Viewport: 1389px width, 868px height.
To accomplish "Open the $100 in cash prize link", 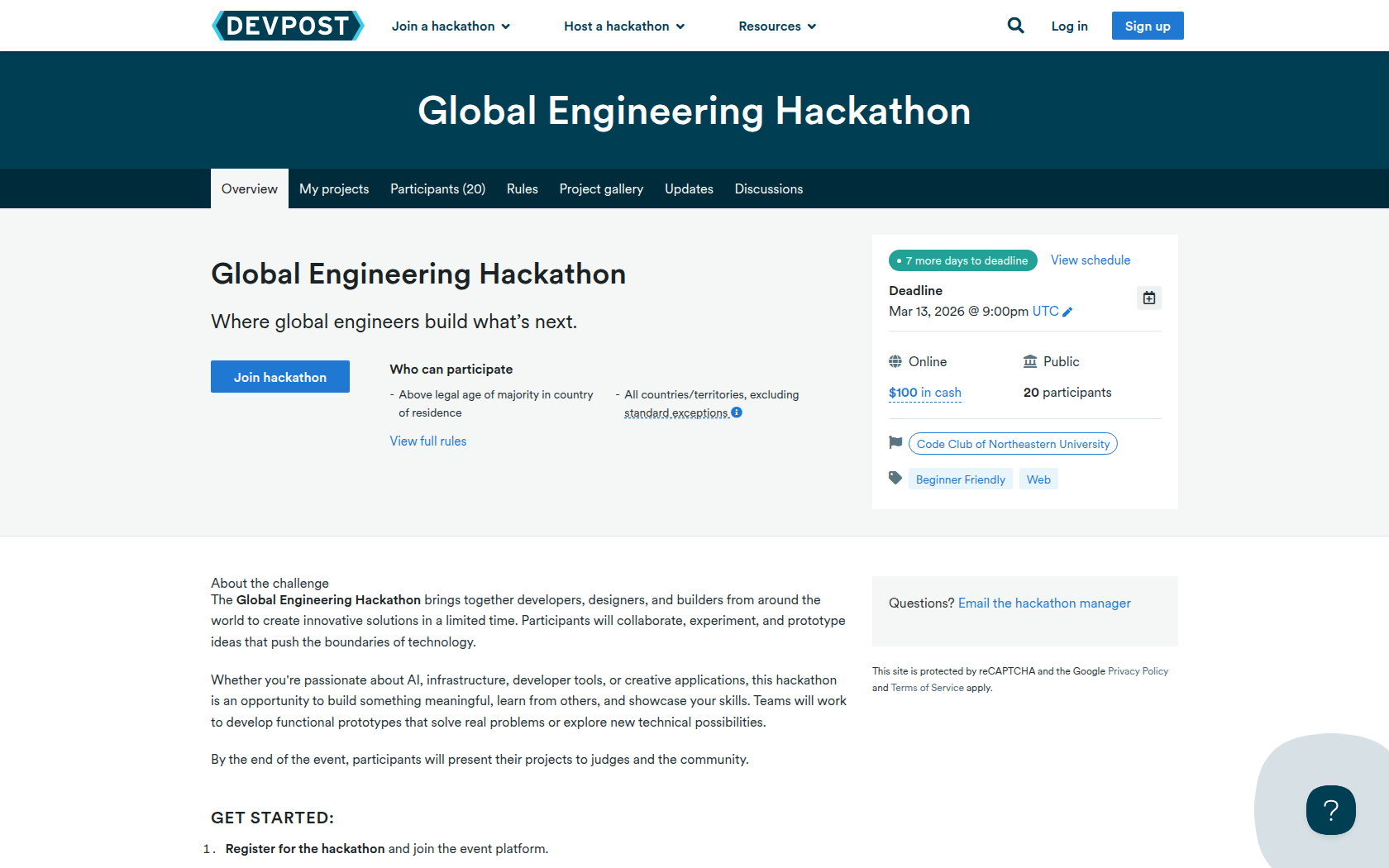I will (x=924, y=393).
